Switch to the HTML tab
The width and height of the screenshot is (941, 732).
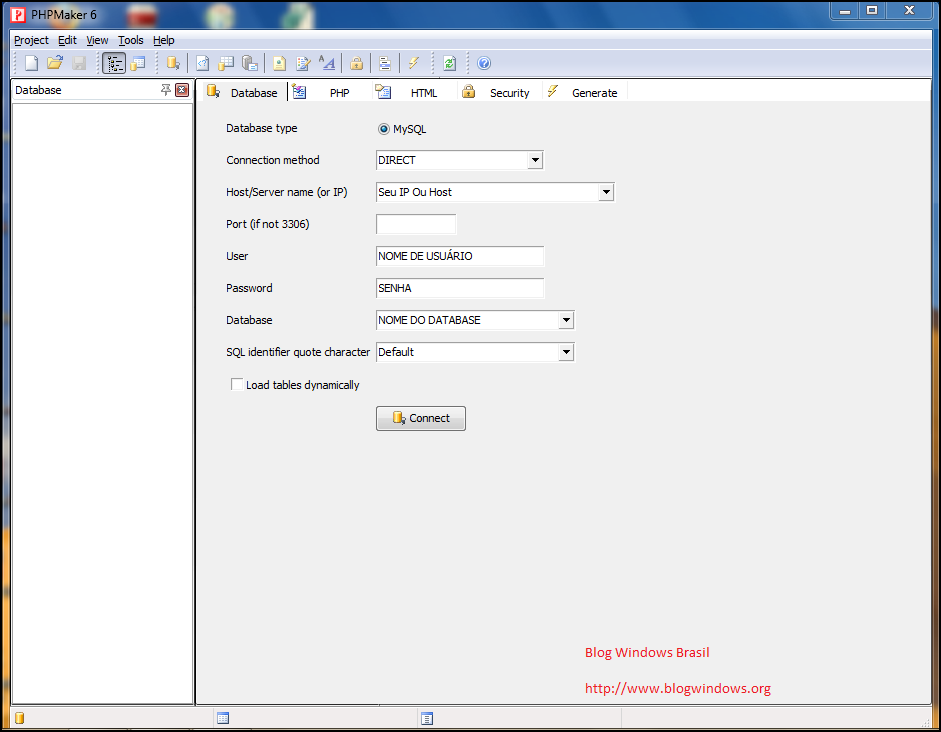[x=415, y=92]
